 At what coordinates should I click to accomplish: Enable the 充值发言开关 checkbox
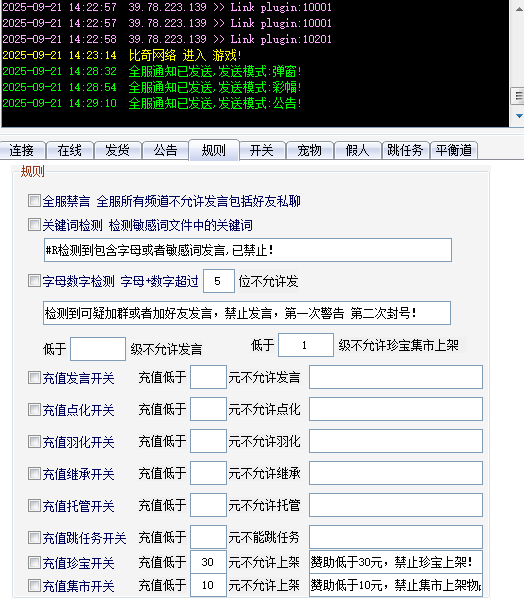pyautogui.click(x=34, y=378)
